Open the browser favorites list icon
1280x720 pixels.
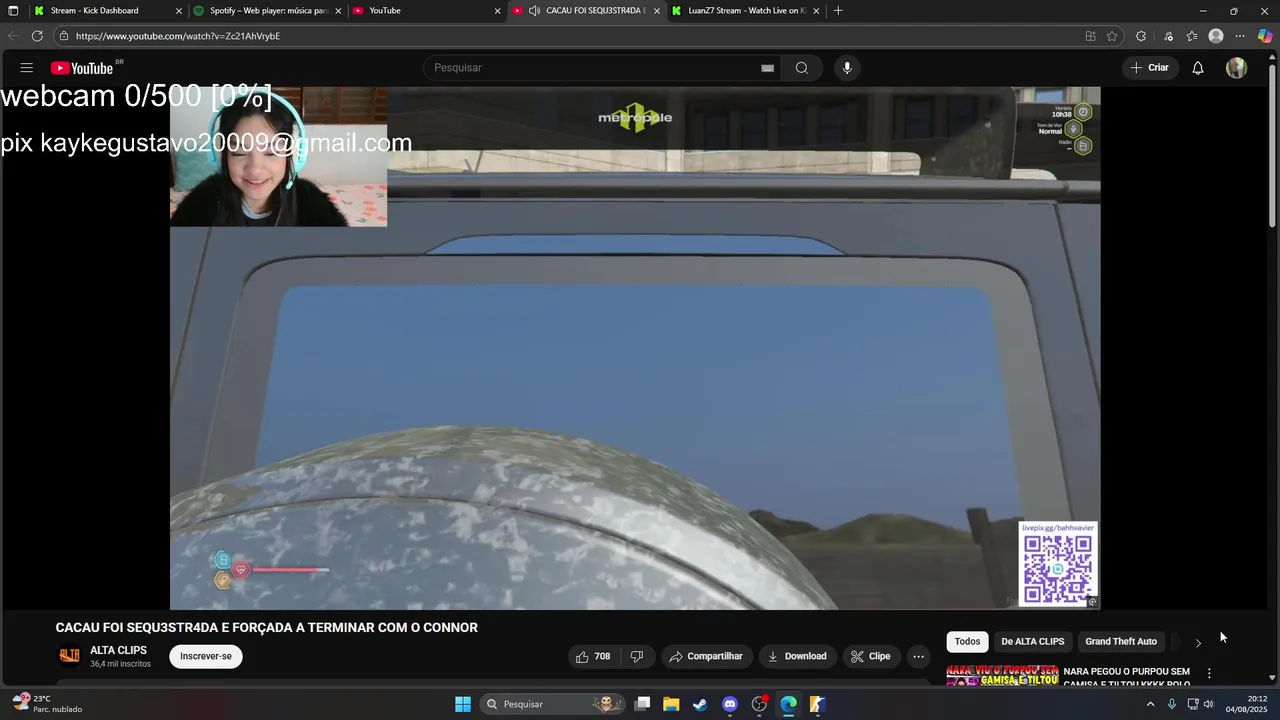click(x=1192, y=36)
